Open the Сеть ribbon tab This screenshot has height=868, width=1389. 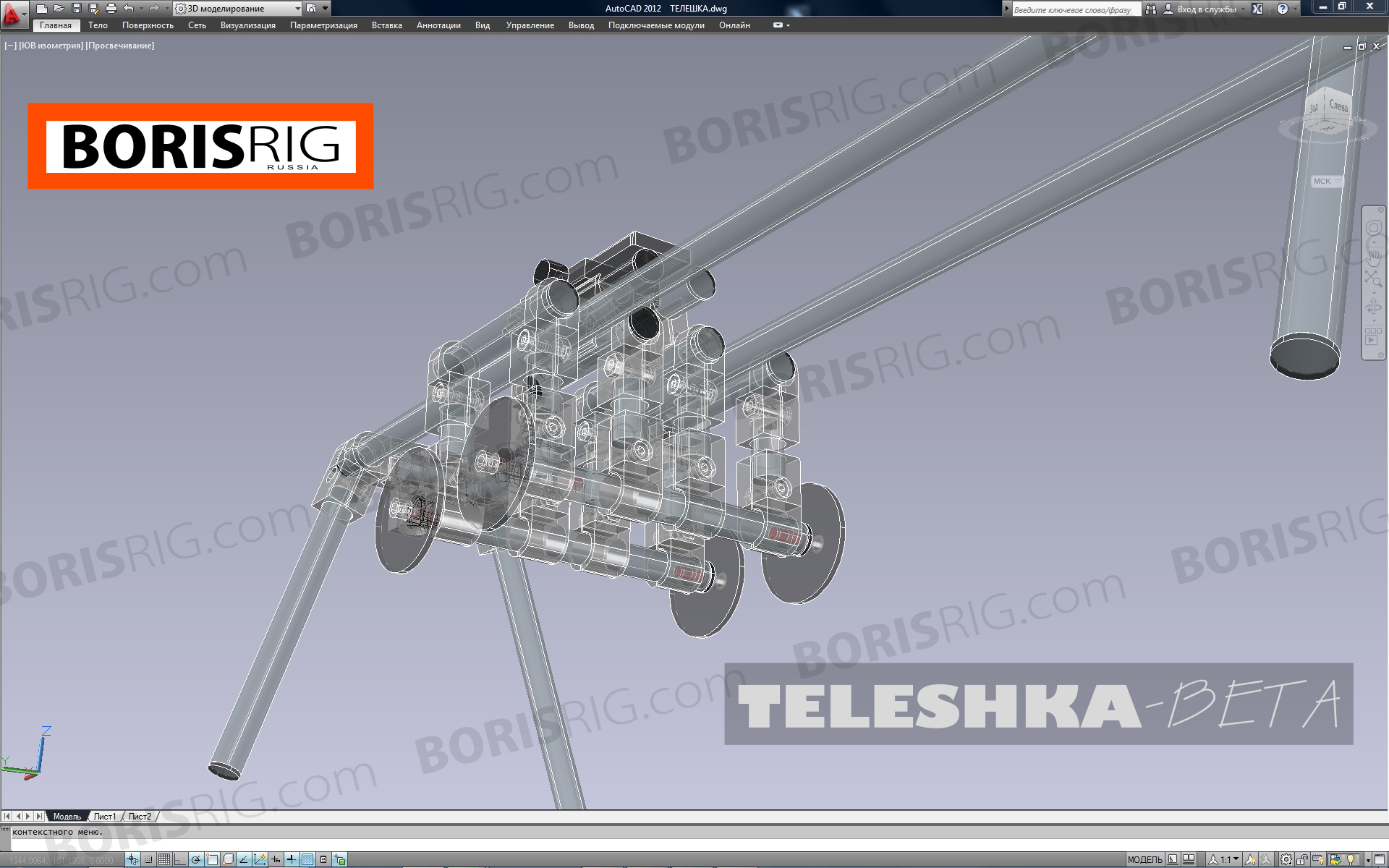(x=197, y=25)
